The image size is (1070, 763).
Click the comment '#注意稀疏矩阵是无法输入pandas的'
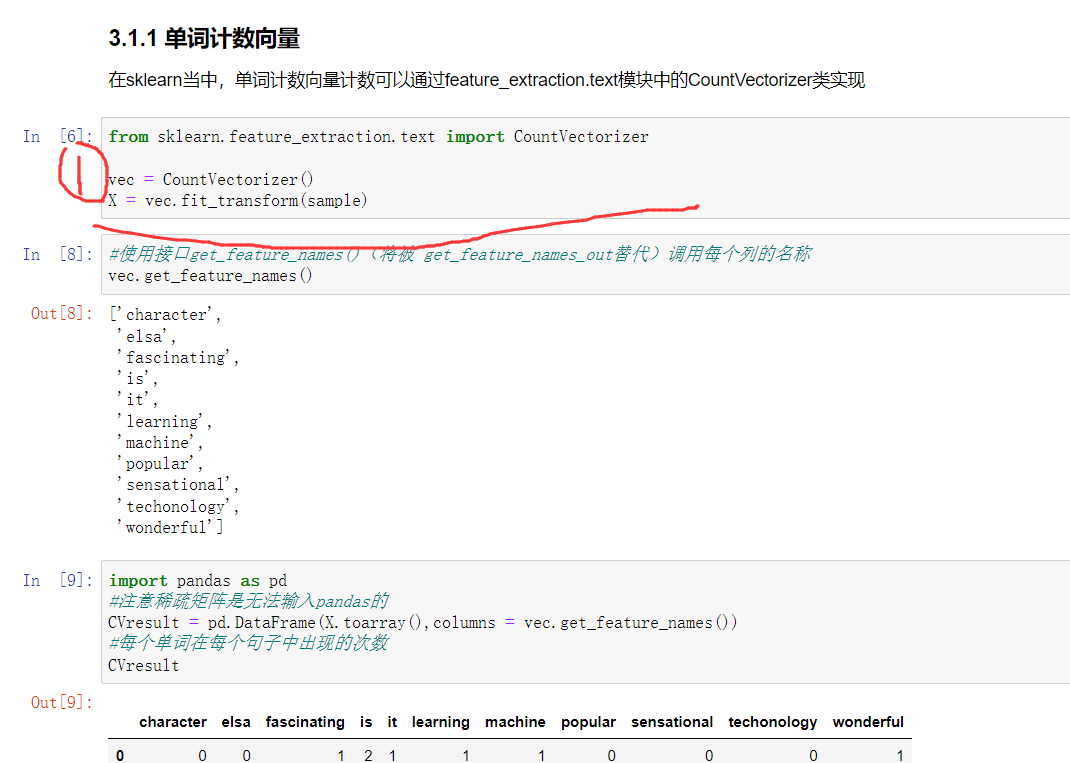(x=248, y=601)
